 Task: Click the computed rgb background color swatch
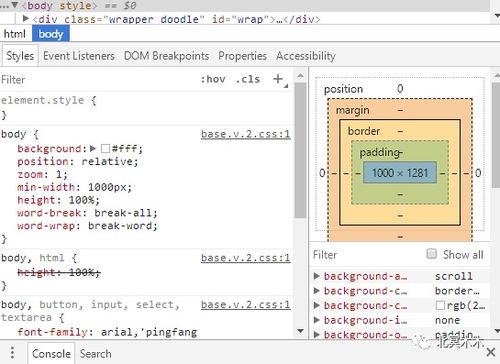(440, 305)
